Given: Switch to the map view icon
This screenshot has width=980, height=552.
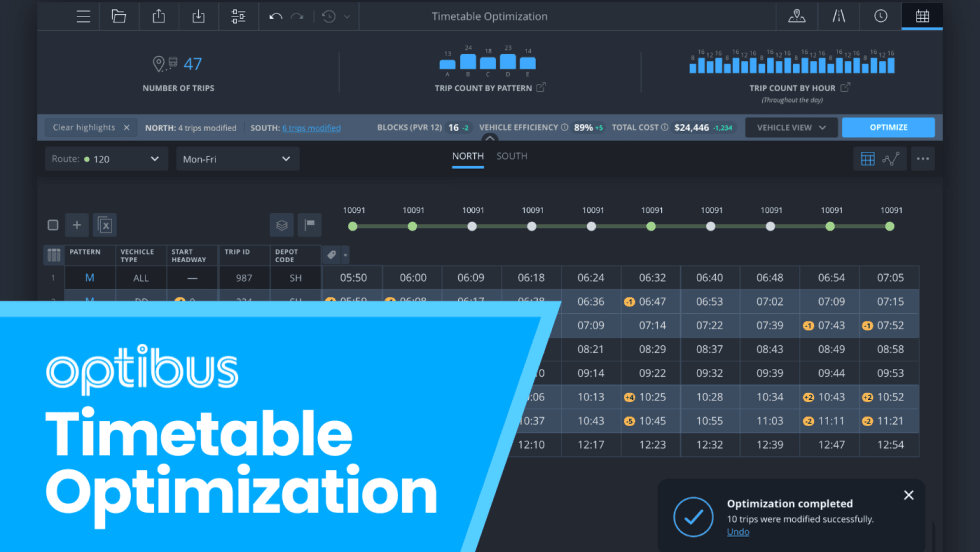Looking at the screenshot, I should point(796,16).
